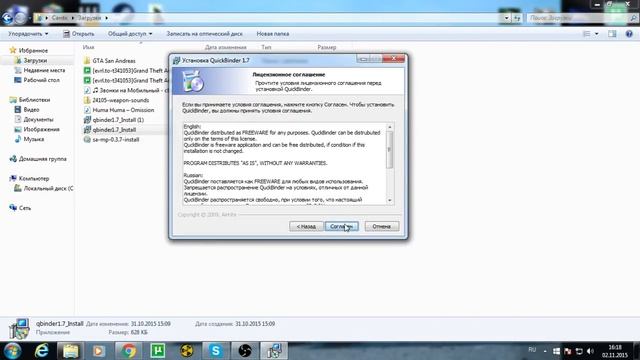Click Открыть in the Explorer toolbar

pos(79,34)
